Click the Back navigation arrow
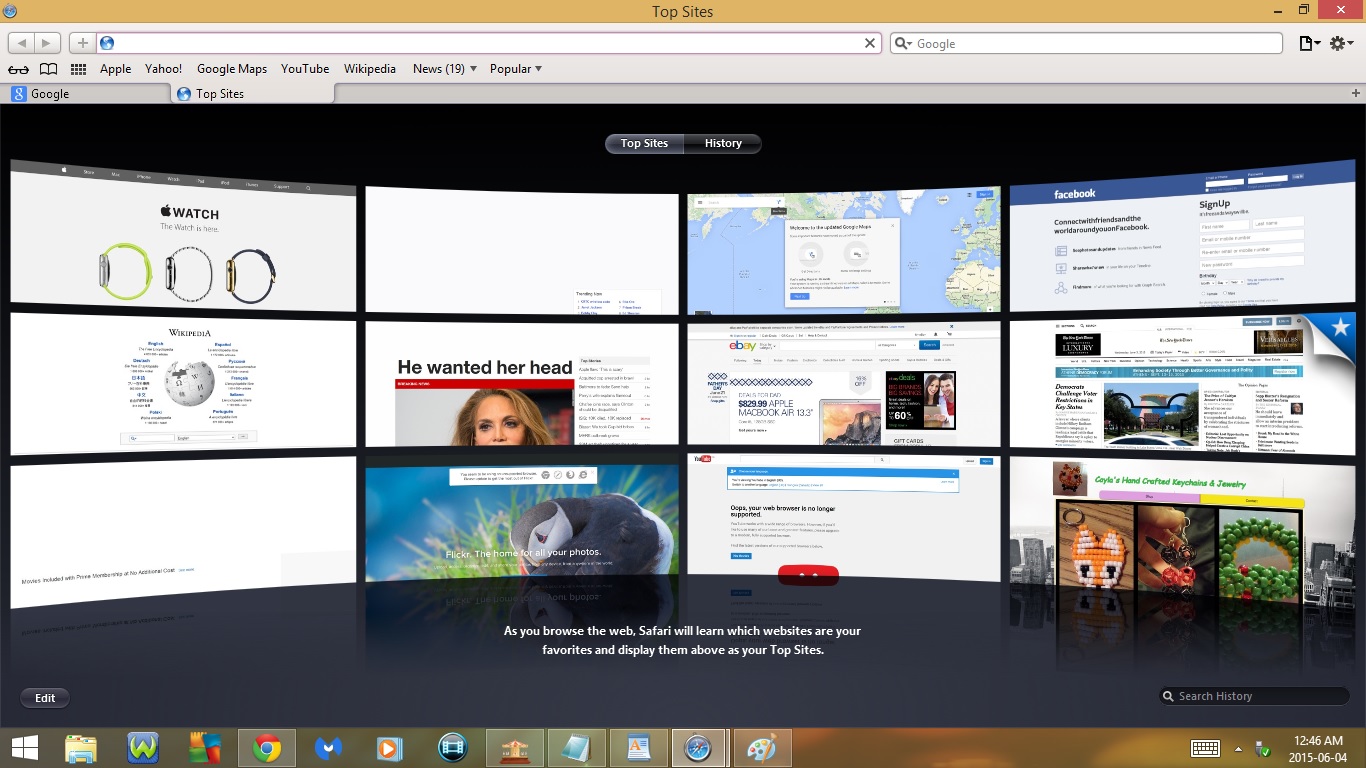 pyautogui.click(x=22, y=43)
